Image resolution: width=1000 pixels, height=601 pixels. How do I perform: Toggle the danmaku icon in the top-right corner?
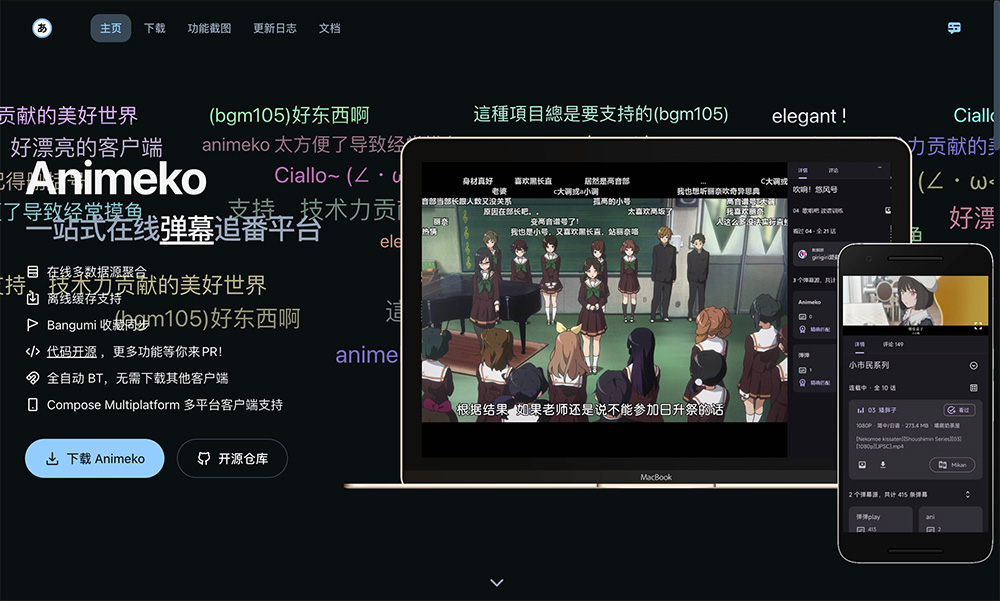pyautogui.click(x=955, y=28)
